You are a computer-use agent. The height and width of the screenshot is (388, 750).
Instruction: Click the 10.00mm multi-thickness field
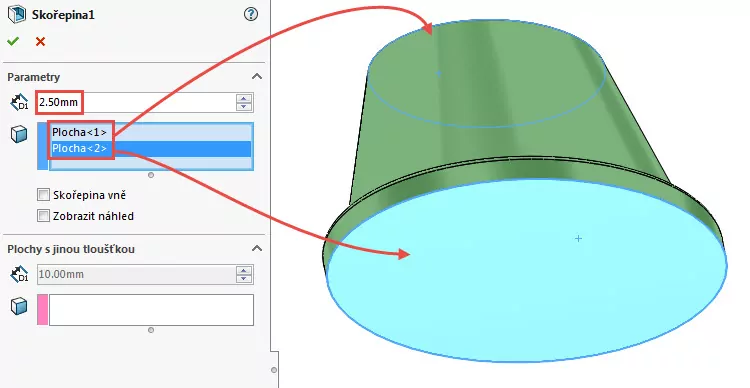tap(135, 274)
